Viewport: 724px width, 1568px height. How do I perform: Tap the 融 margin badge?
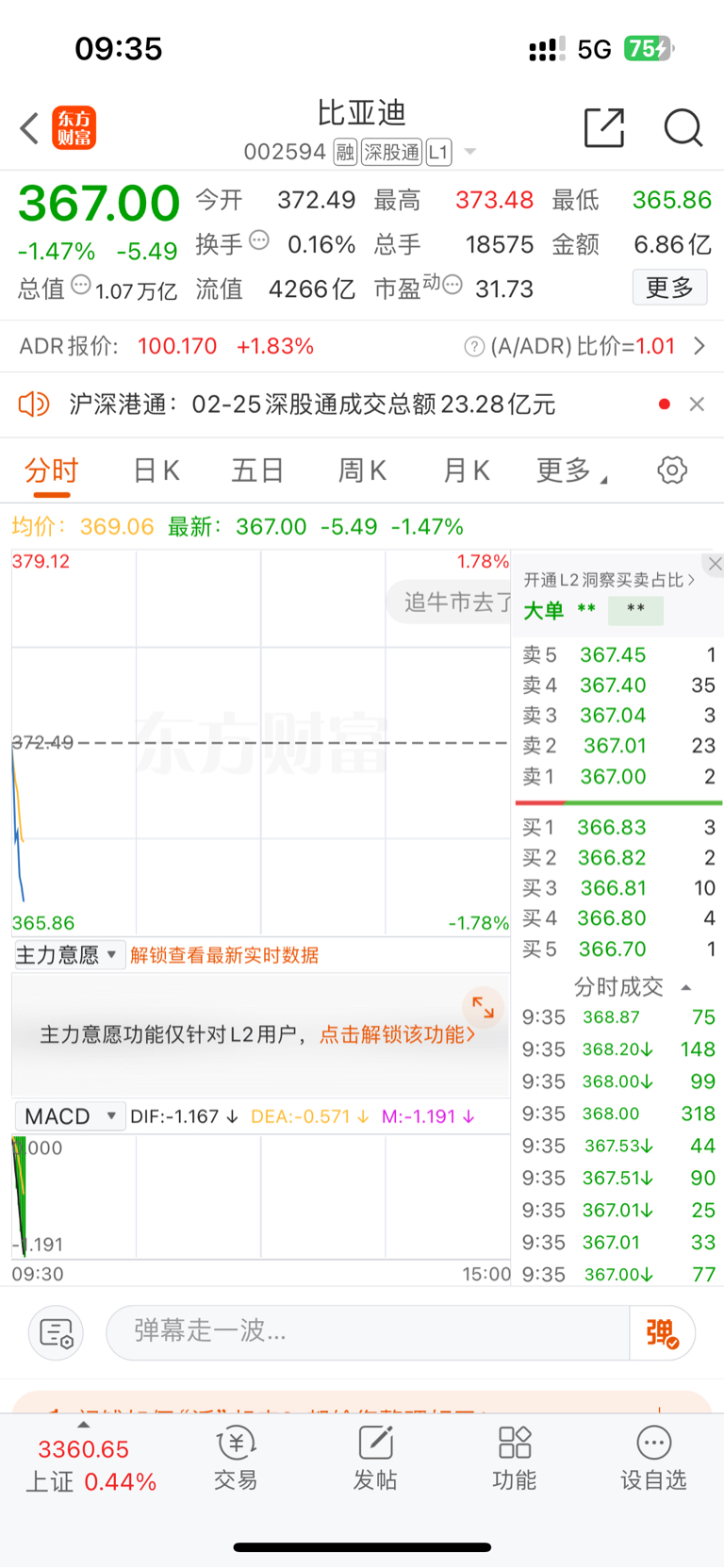[x=345, y=152]
